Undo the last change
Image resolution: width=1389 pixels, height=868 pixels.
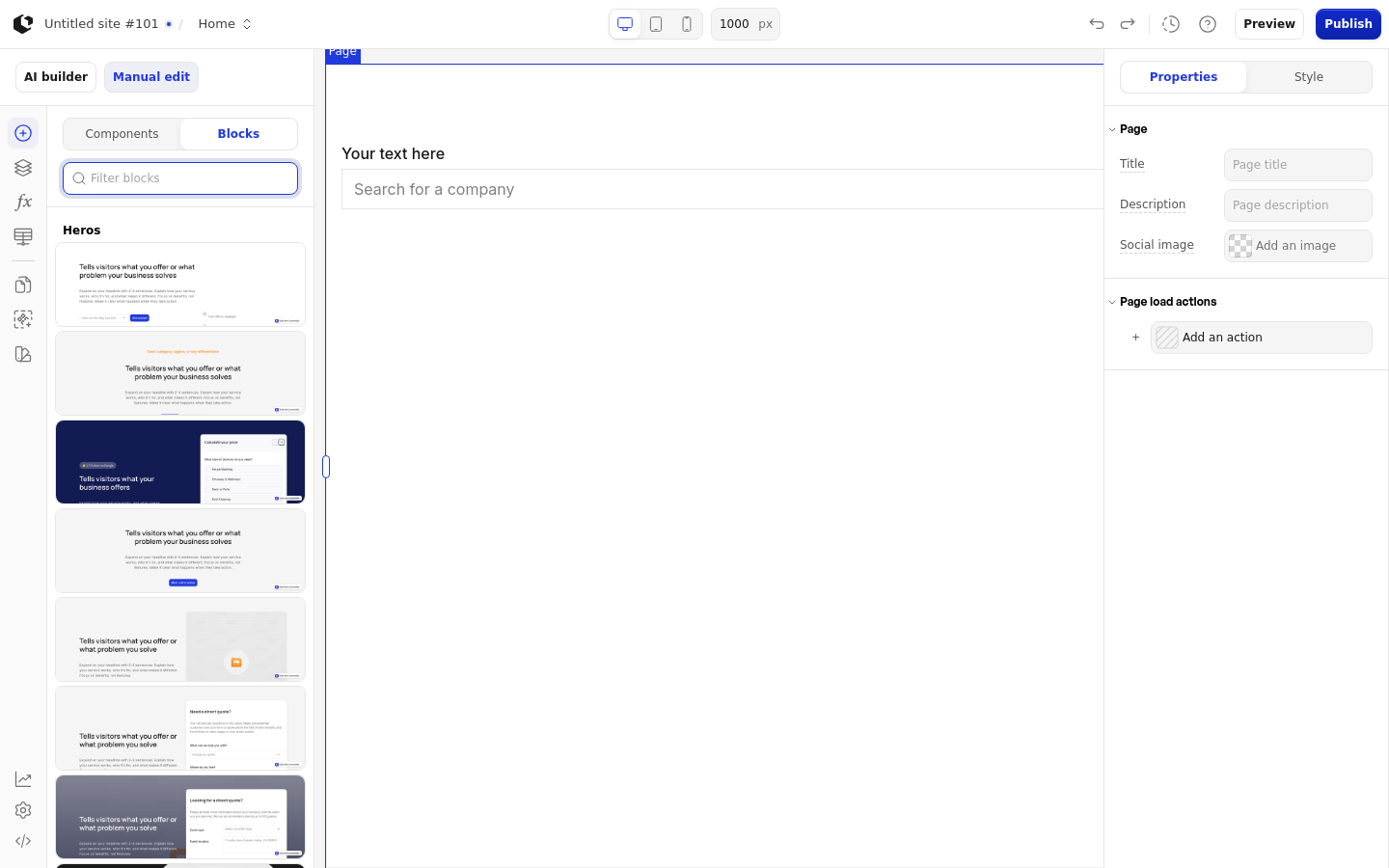click(x=1097, y=24)
